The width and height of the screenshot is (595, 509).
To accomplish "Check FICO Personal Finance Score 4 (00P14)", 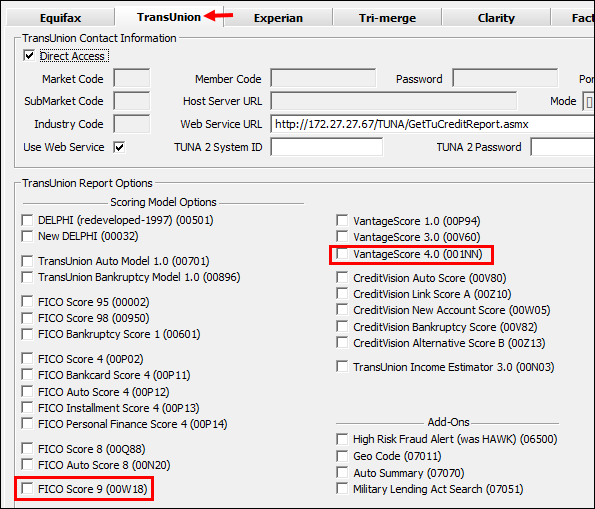I will point(27,424).
